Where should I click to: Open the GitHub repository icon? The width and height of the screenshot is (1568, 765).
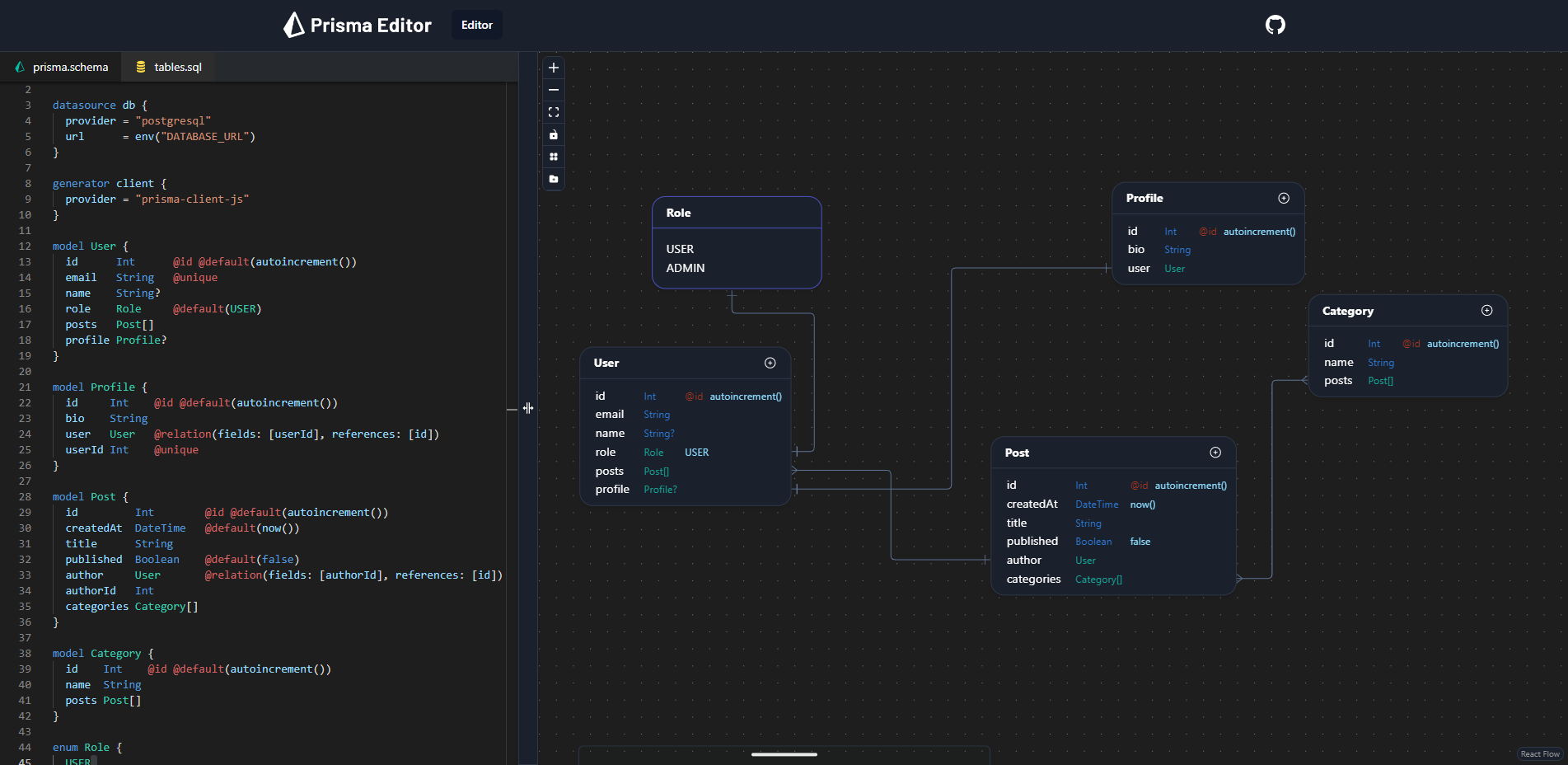click(1275, 25)
